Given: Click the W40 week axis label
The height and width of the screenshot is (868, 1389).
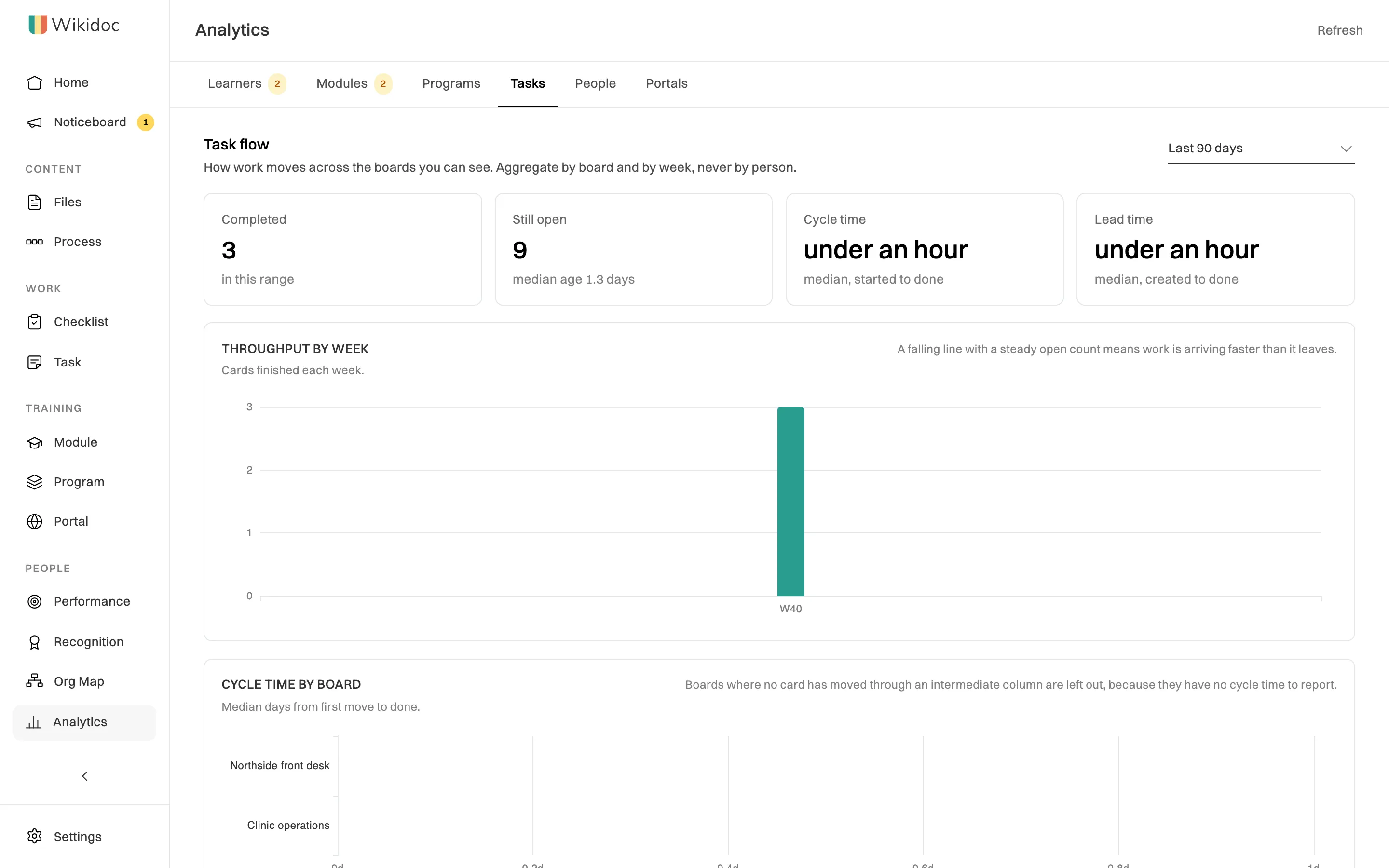Looking at the screenshot, I should [790, 609].
